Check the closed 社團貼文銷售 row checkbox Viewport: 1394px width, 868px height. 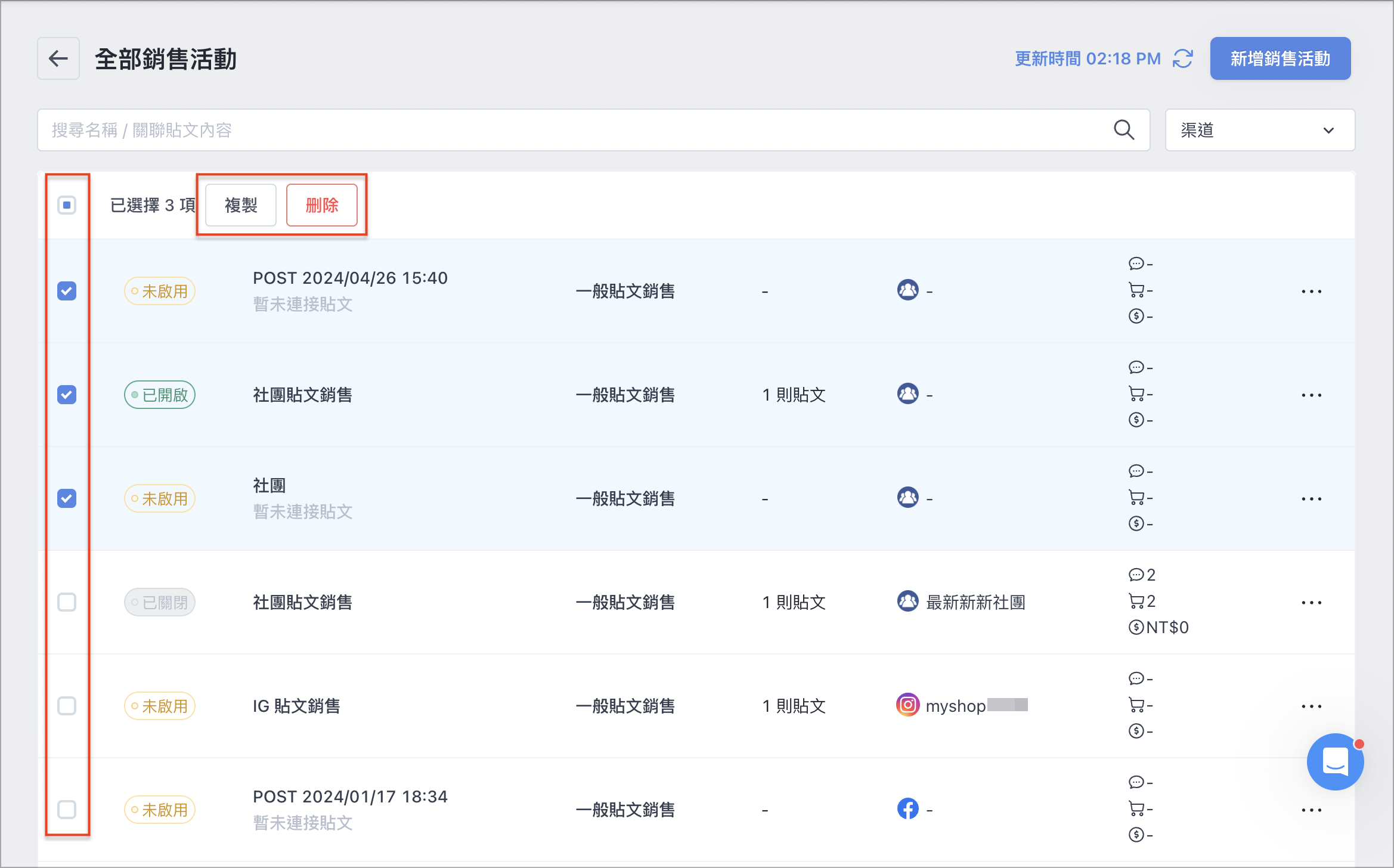pyautogui.click(x=67, y=602)
